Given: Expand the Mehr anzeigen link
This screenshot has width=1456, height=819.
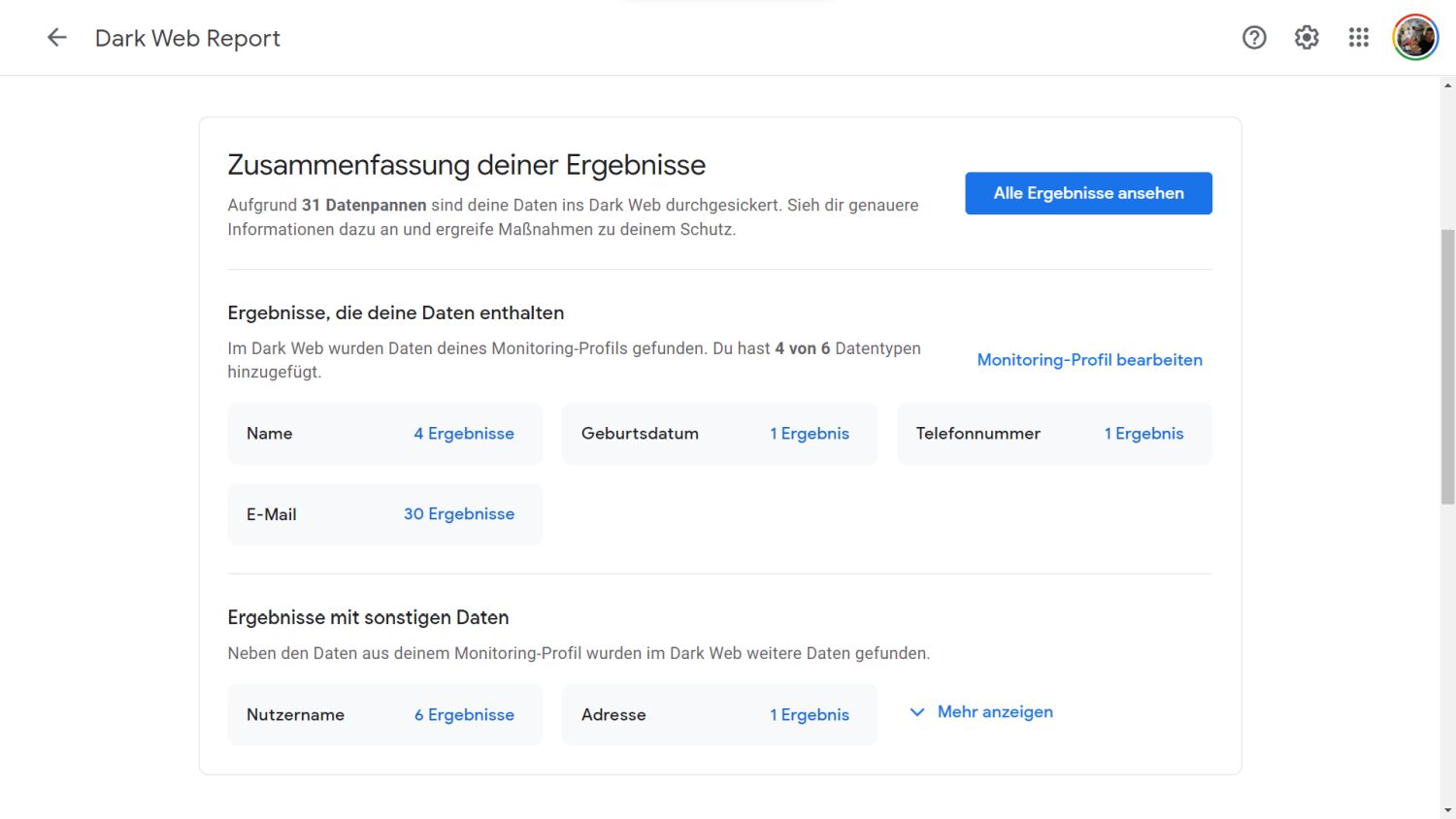Looking at the screenshot, I should [995, 712].
